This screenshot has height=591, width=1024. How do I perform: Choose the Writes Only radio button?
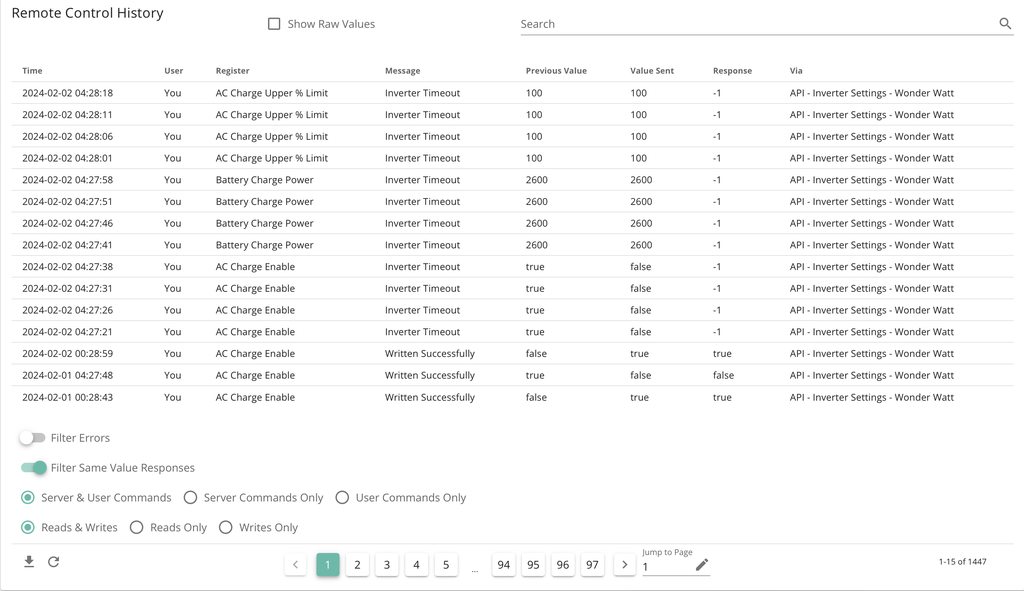pyautogui.click(x=226, y=528)
